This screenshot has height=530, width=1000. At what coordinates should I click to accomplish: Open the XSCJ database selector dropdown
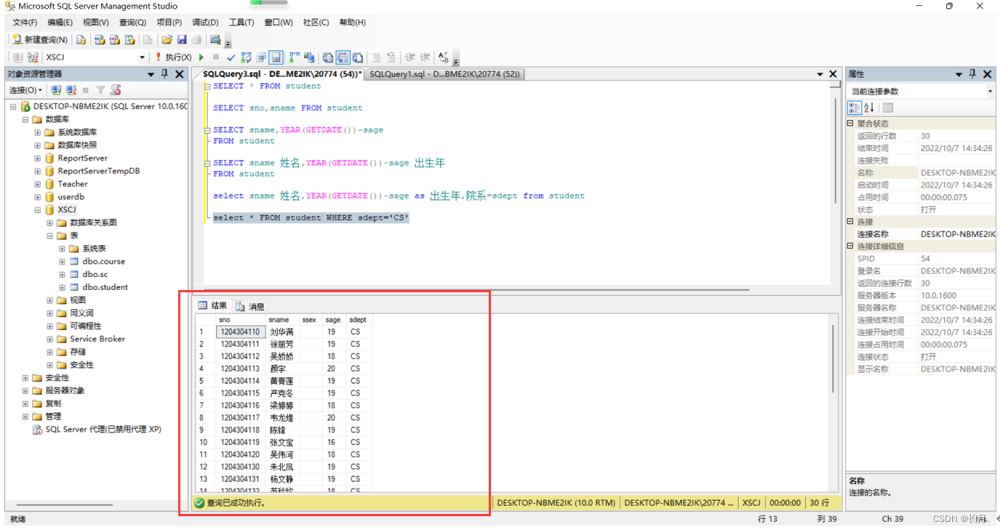coord(142,58)
